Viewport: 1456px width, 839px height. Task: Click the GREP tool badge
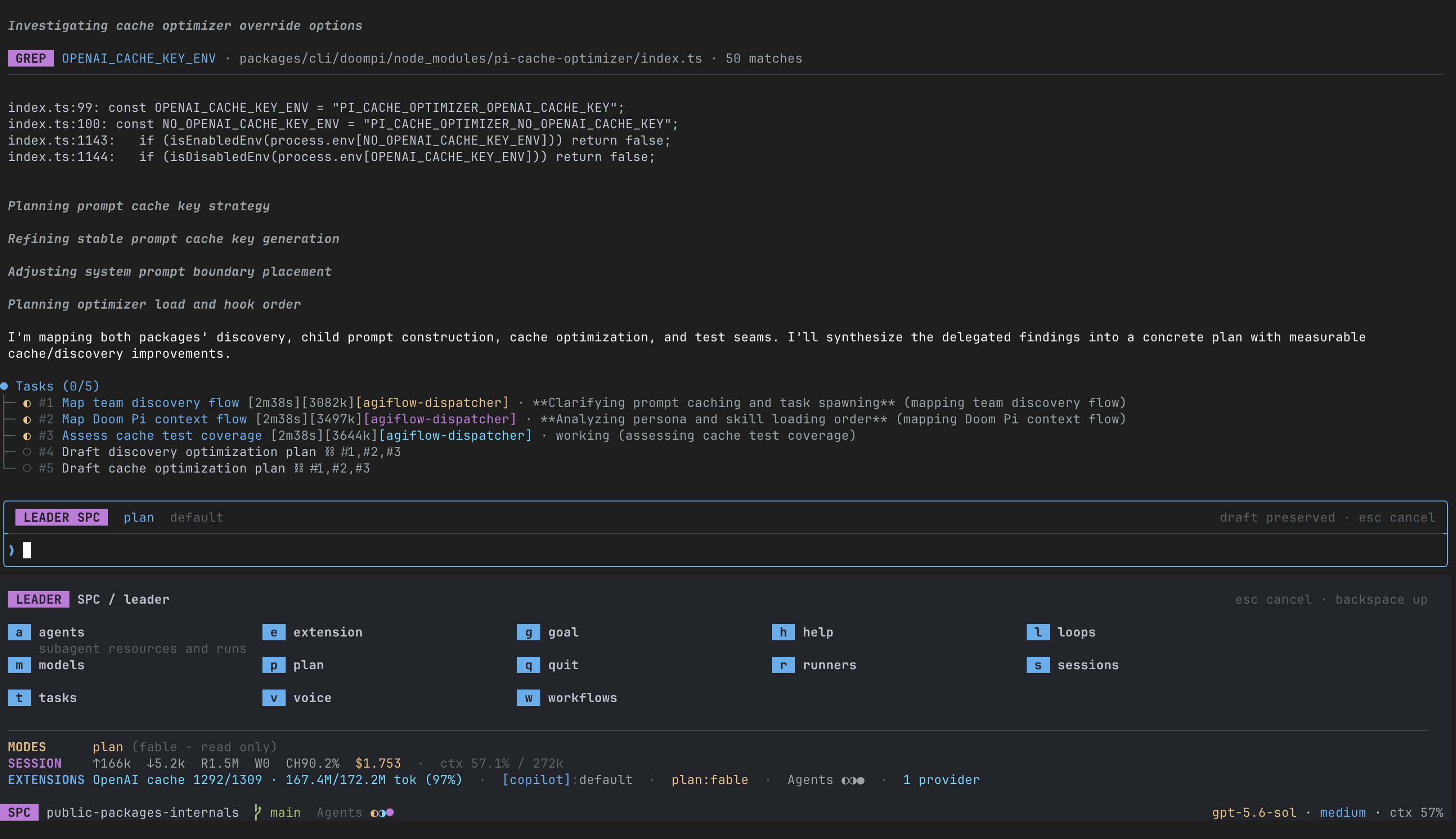pyautogui.click(x=30, y=59)
